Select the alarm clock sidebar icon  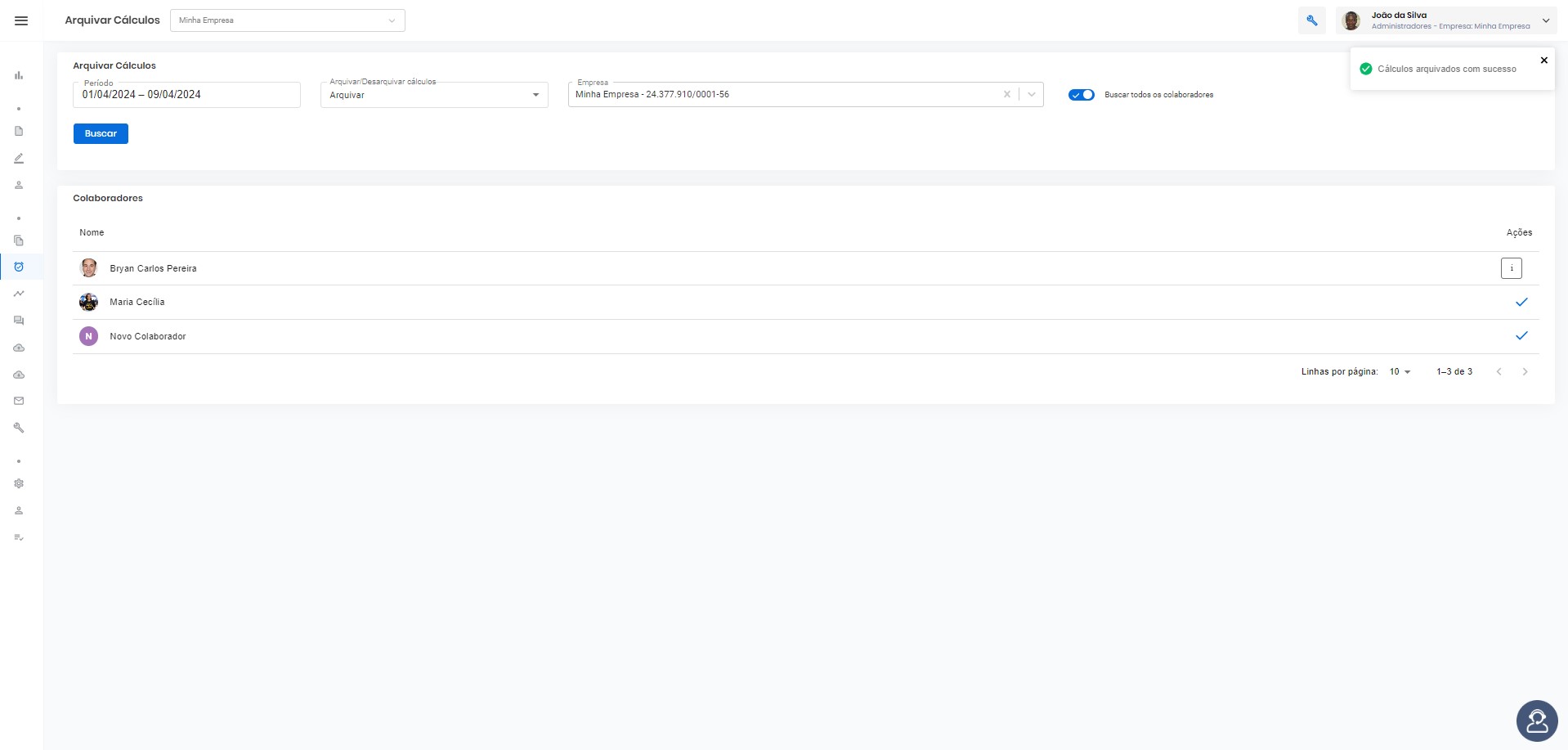click(19, 267)
